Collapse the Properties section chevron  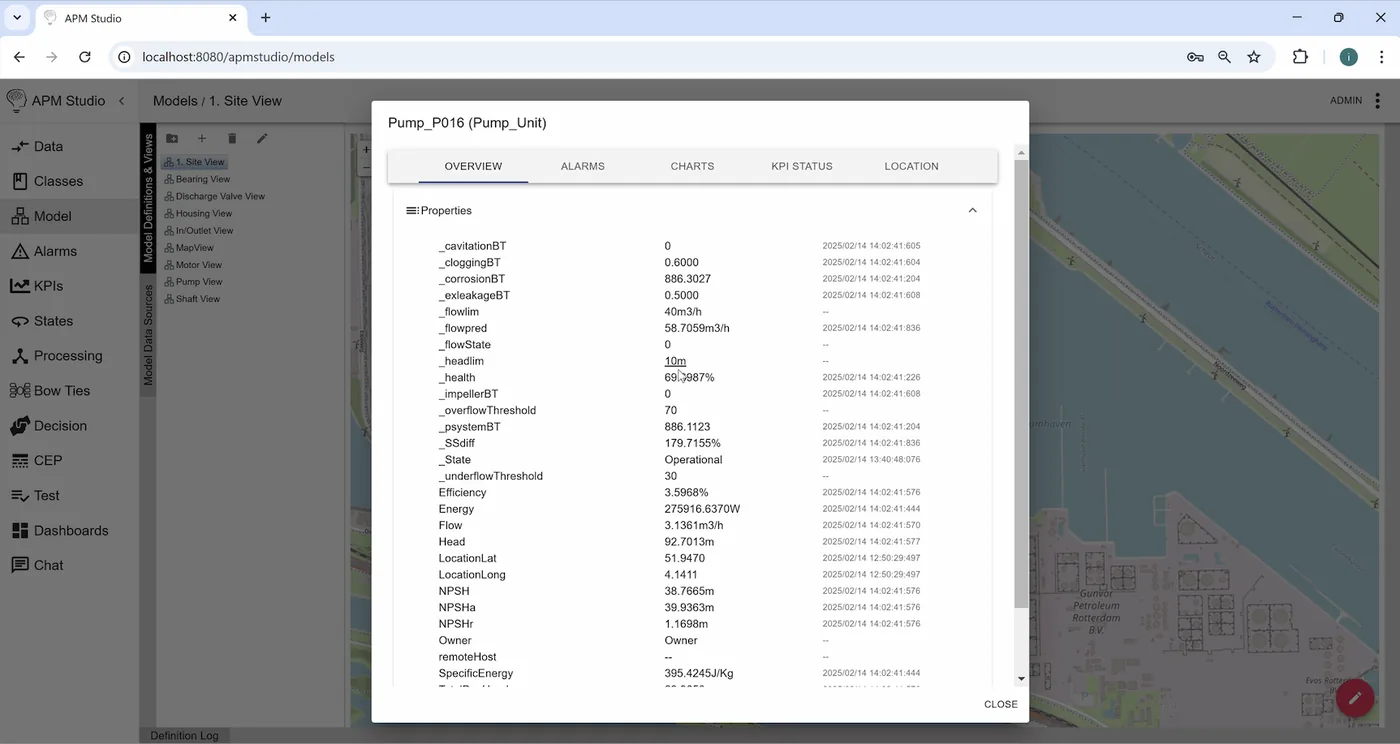point(972,211)
